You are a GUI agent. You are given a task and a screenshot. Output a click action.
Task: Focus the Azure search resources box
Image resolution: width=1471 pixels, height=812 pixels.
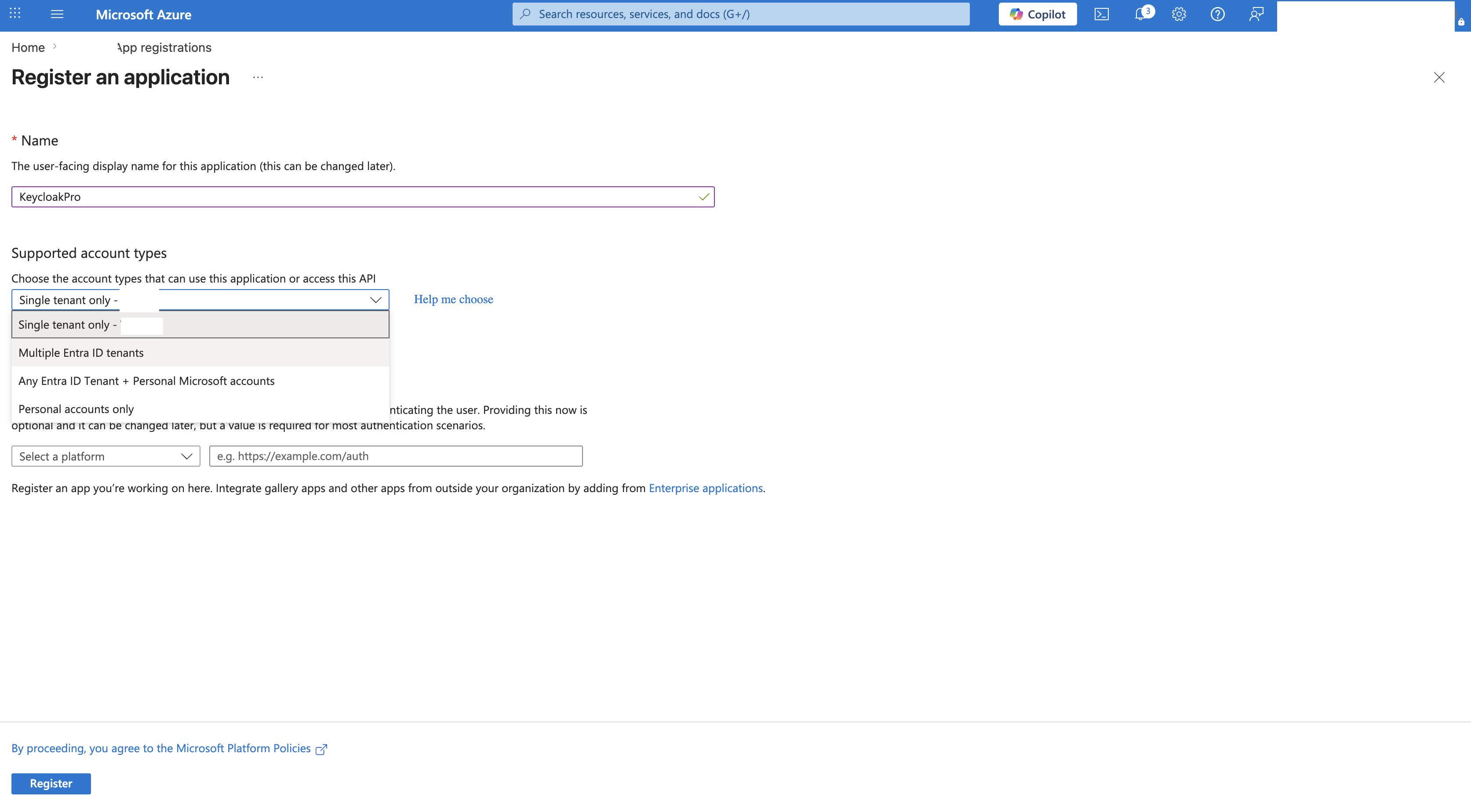741,14
